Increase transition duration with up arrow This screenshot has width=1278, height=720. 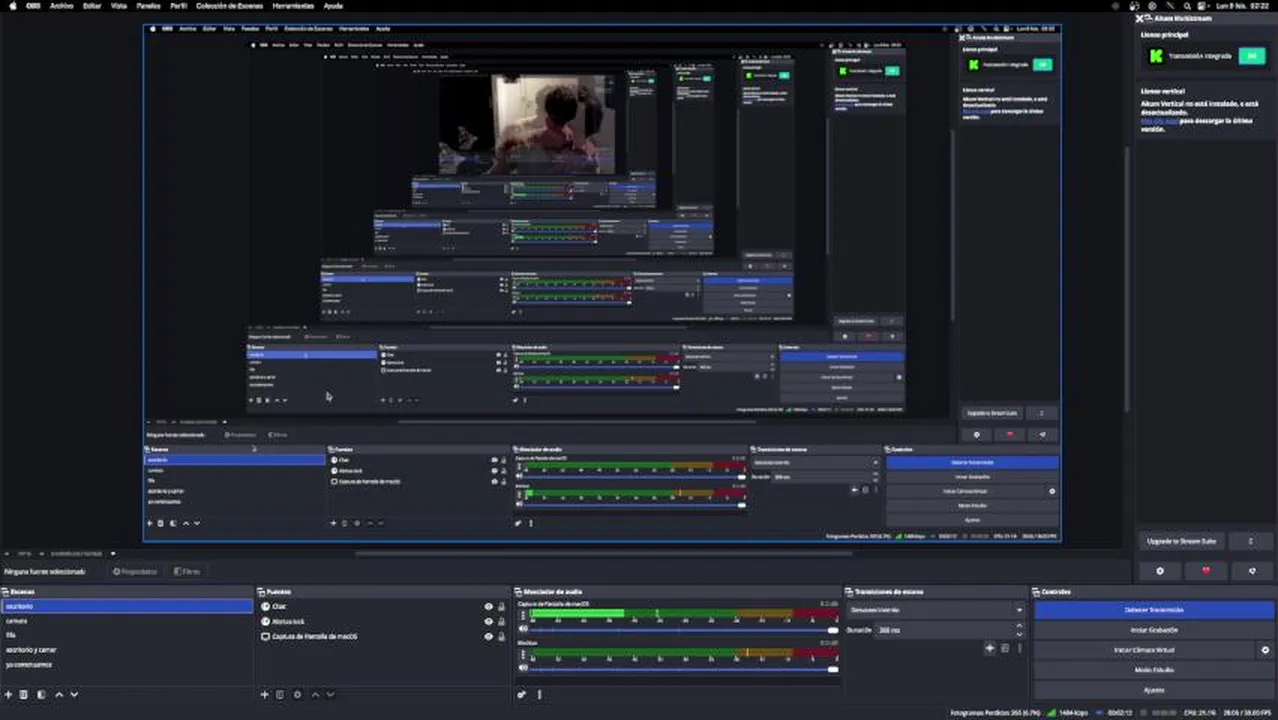pyautogui.click(x=1019, y=626)
